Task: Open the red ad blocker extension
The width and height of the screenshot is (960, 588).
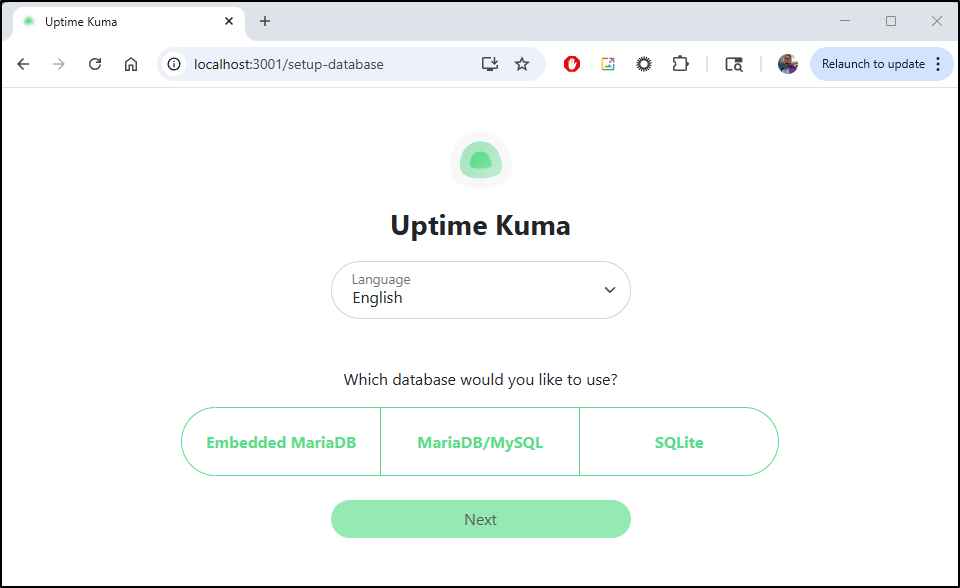Action: tap(572, 64)
